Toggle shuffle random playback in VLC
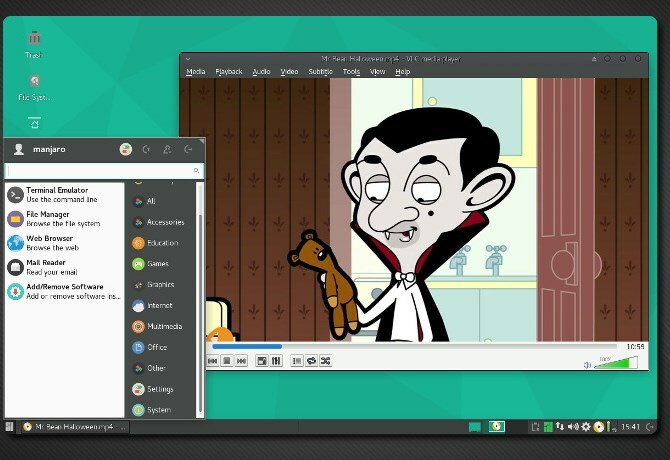Image resolution: width=670 pixels, height=460 pixels. click(326, 361)
